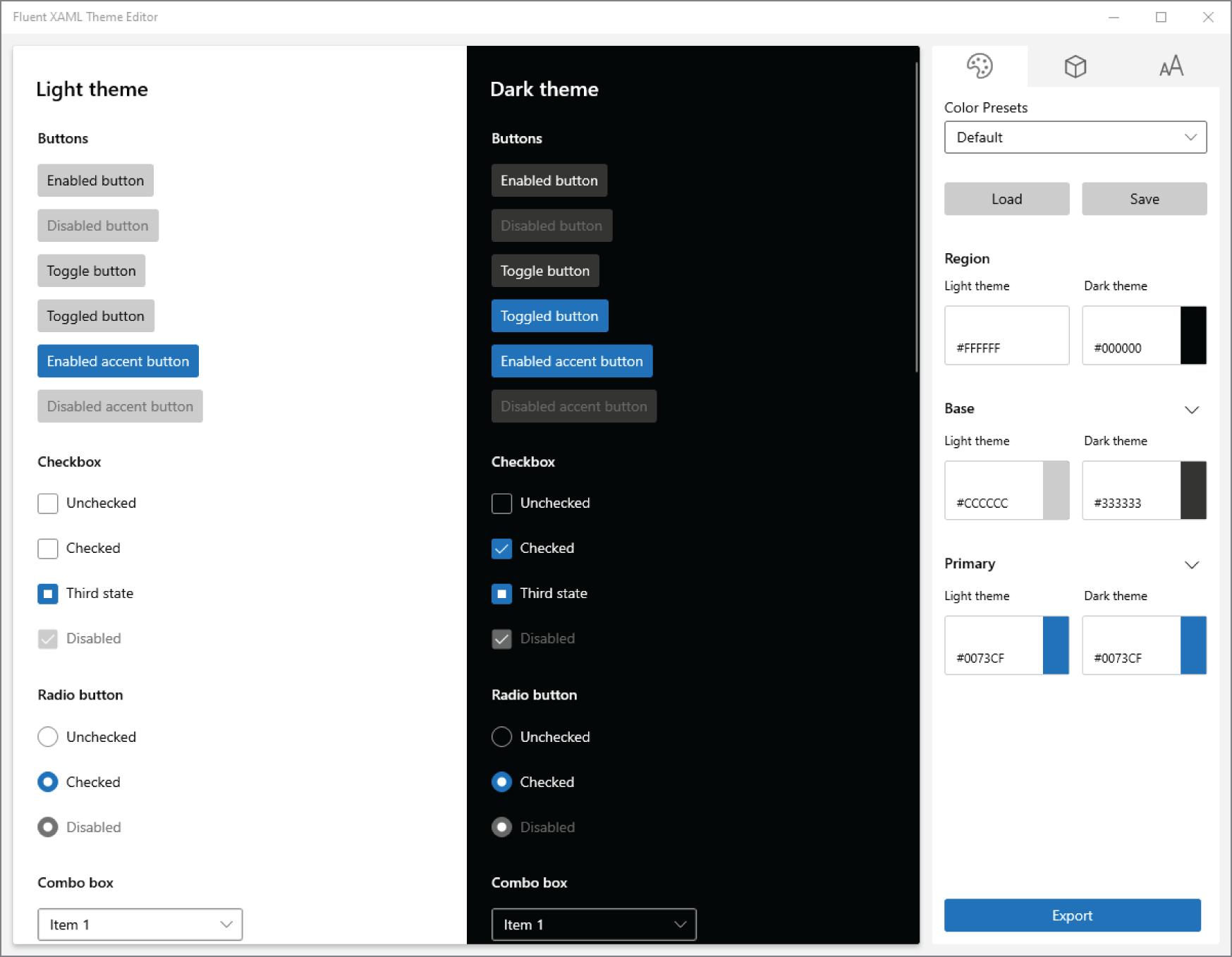Open the controls cube tab
1232x957 pixels.
tap(1075, 66)
